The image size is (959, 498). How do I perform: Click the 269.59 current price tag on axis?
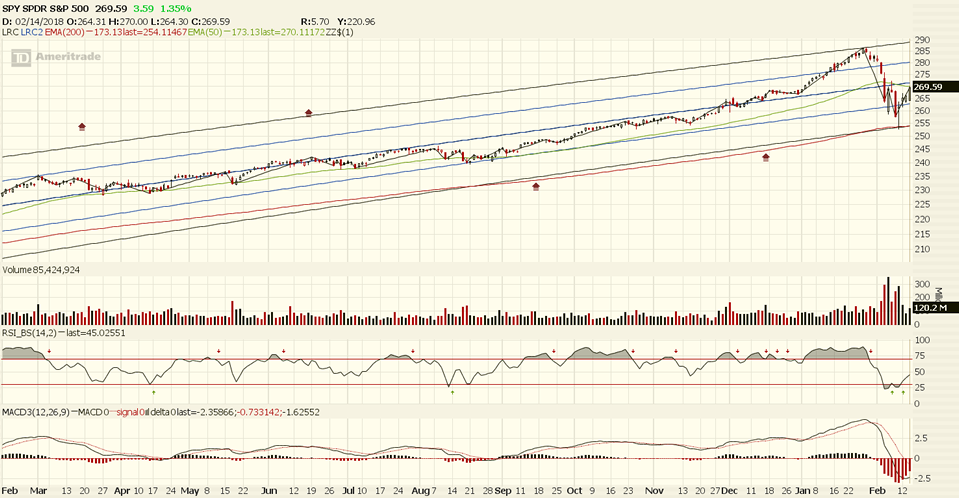click(928, 87)
